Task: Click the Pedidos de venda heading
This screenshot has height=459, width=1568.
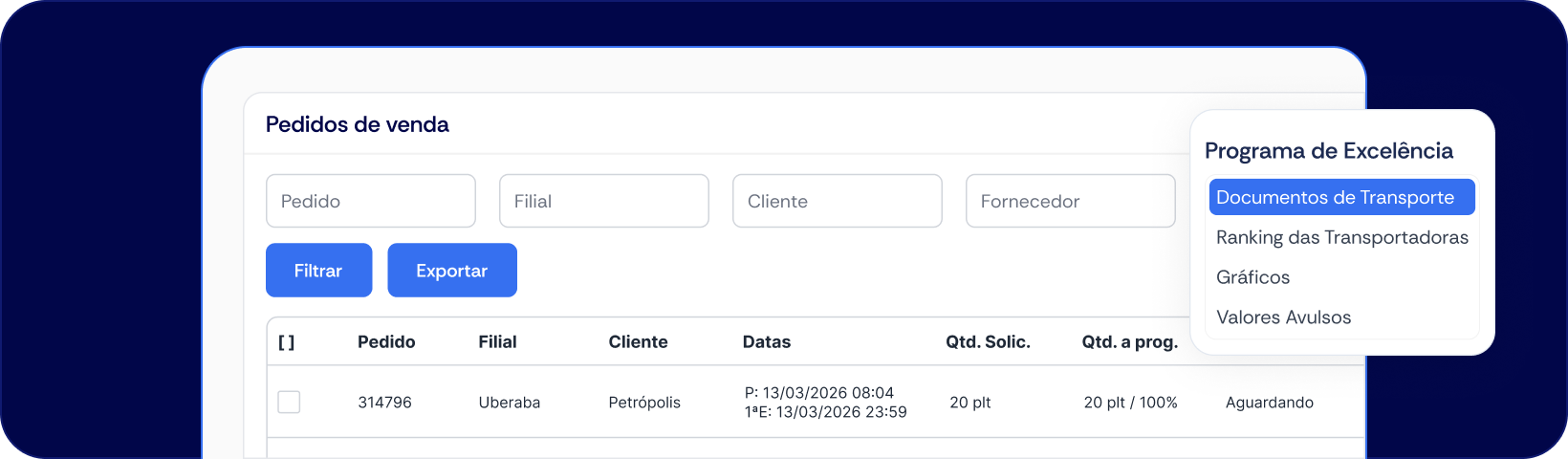Action: 357,124
